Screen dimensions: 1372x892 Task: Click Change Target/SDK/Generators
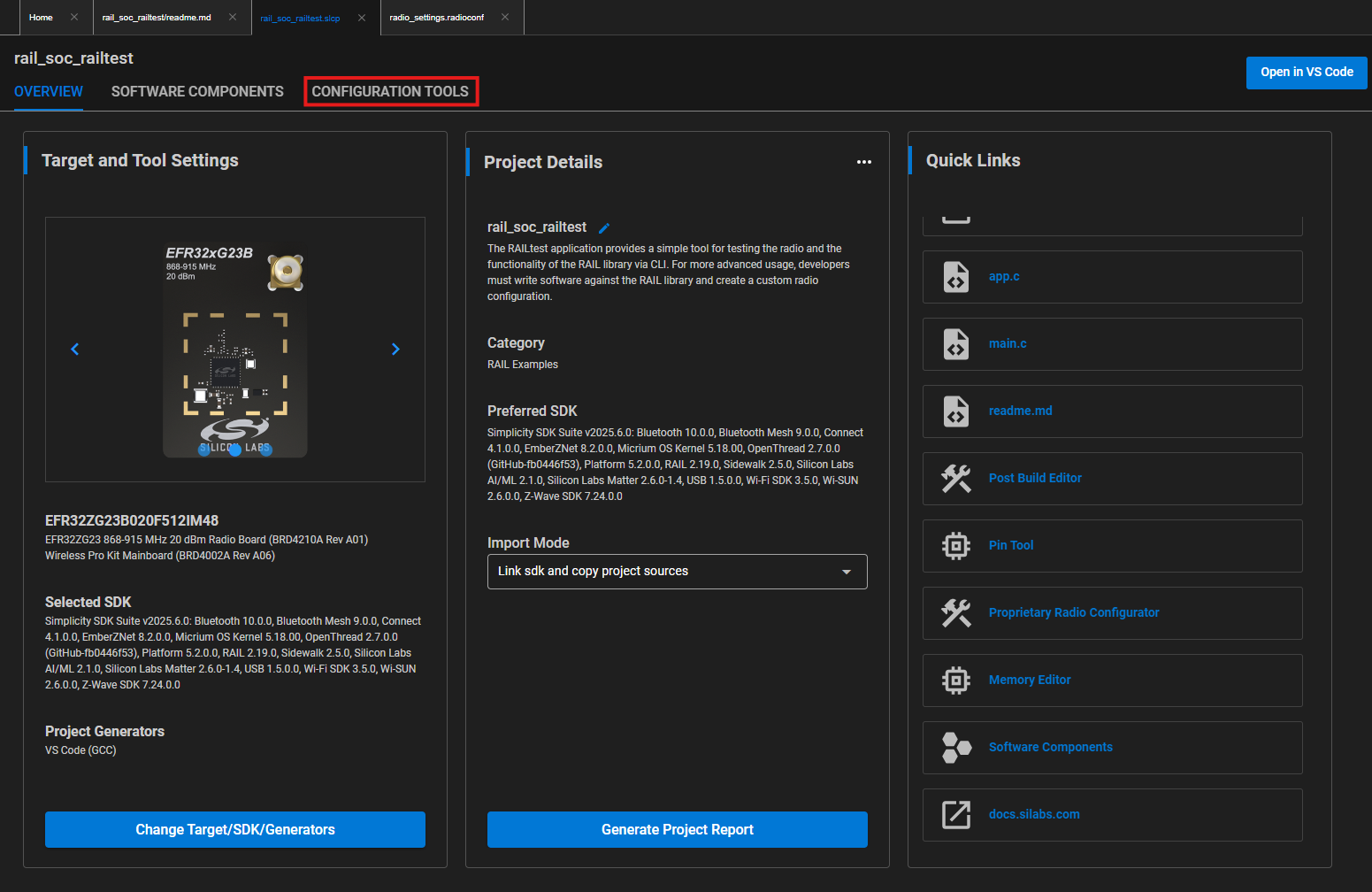coord(234,829)
